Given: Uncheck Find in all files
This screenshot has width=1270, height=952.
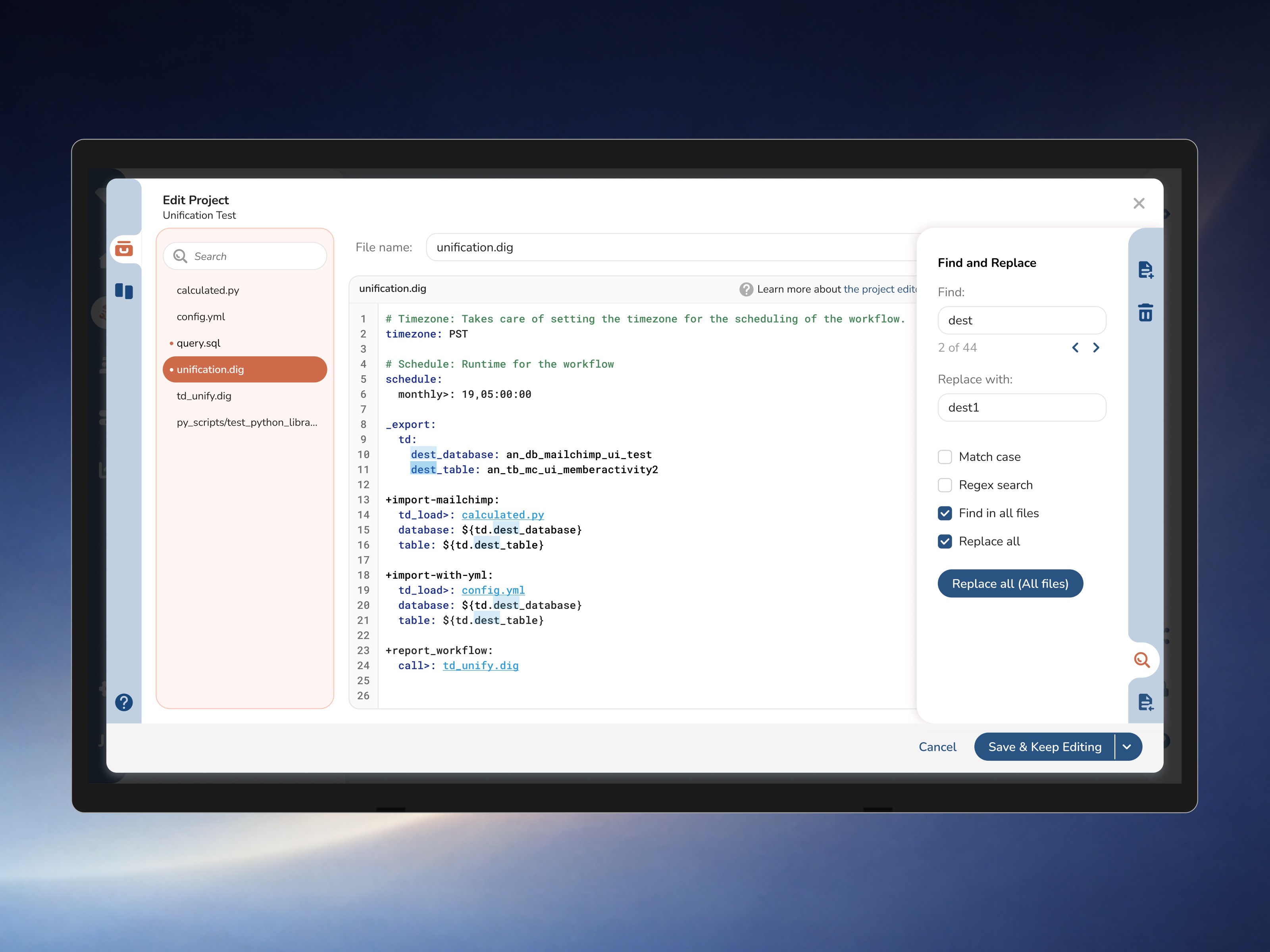Looking at the screenshot, I should pyautogui.click(x=945, y=513).
